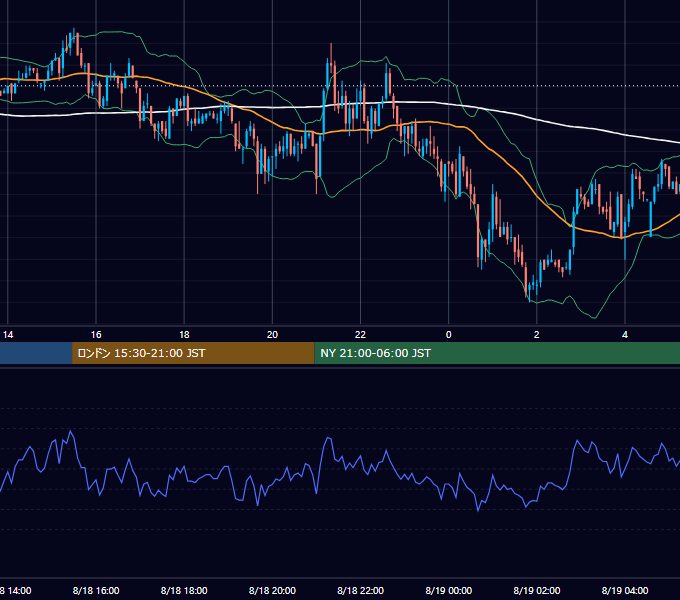Image resolution: width=680 pixels, height=600 pixels.
Task: Click the blue session band before London
Action: click(x=36, y=353)
